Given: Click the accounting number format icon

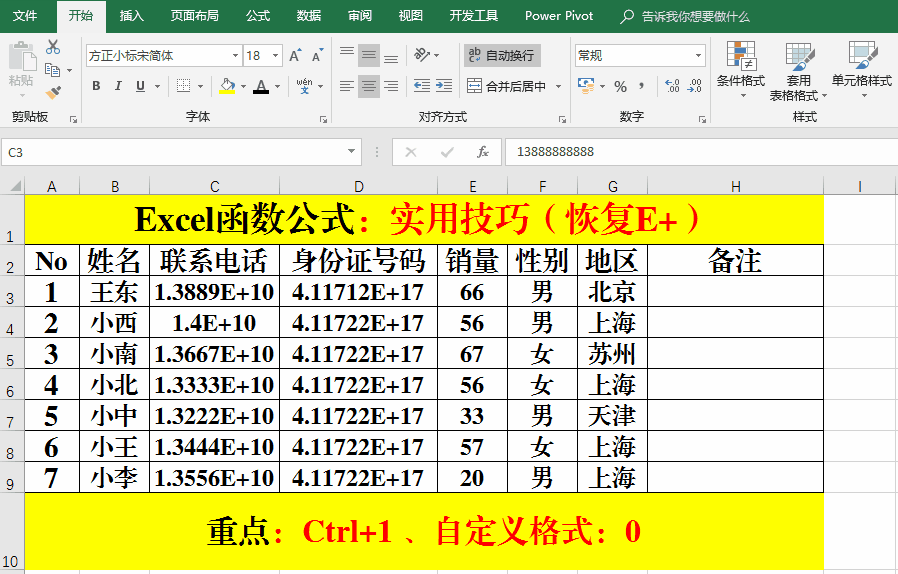Looking at the screenshot, I should 586,86.
